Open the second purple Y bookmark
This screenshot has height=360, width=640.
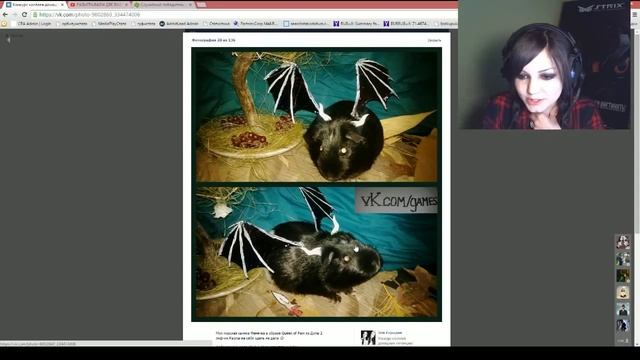[x=406, y=24]
